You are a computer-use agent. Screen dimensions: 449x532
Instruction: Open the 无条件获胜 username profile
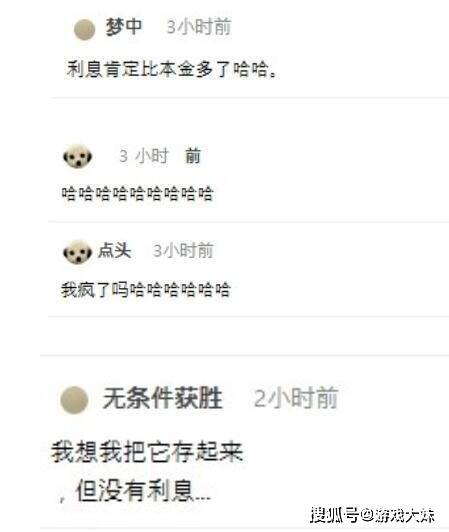click(x=163, y=398)
